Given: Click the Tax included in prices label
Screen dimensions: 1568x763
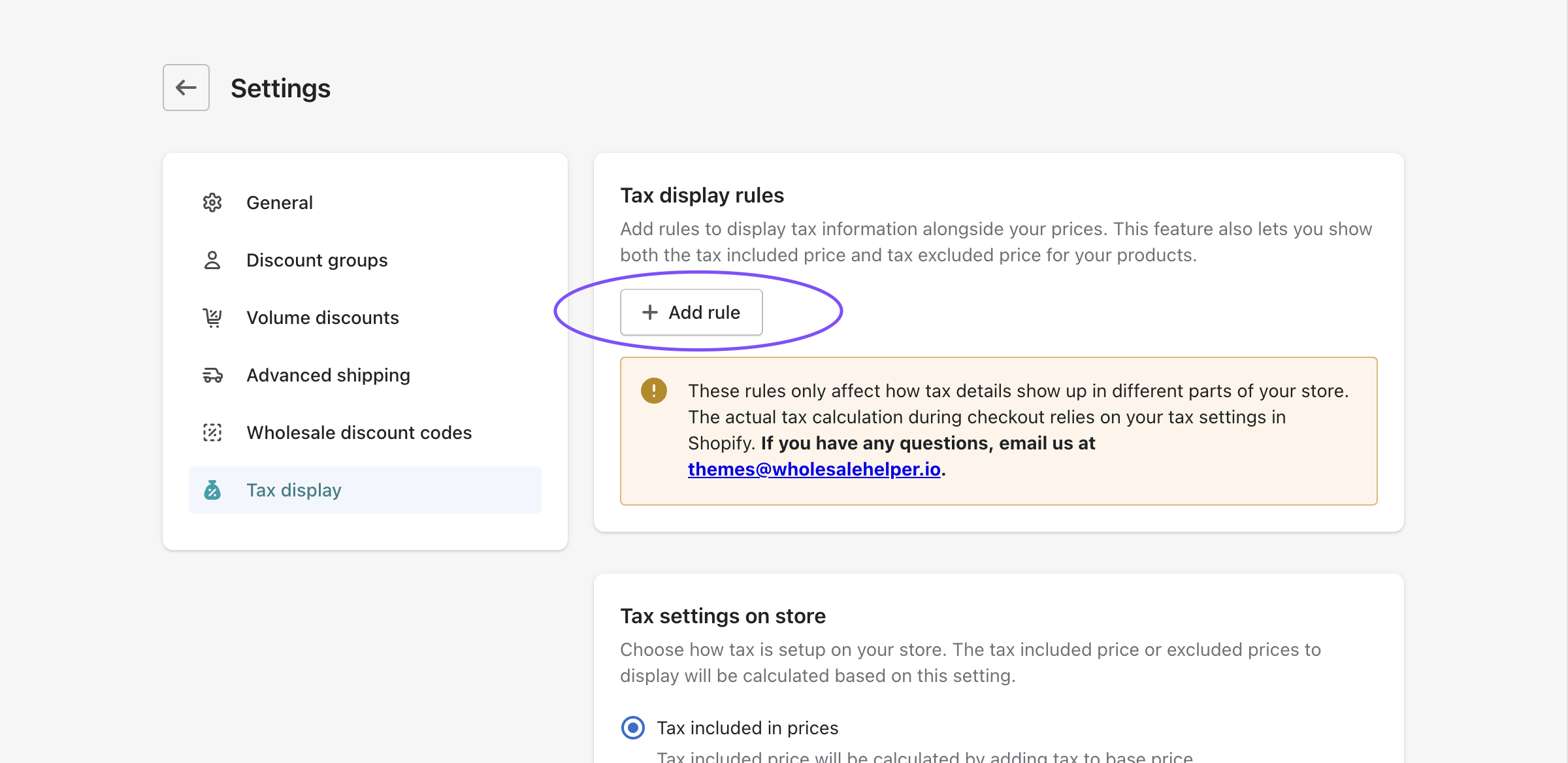Looking at the screenshot, I should click(x=747, y=727).
